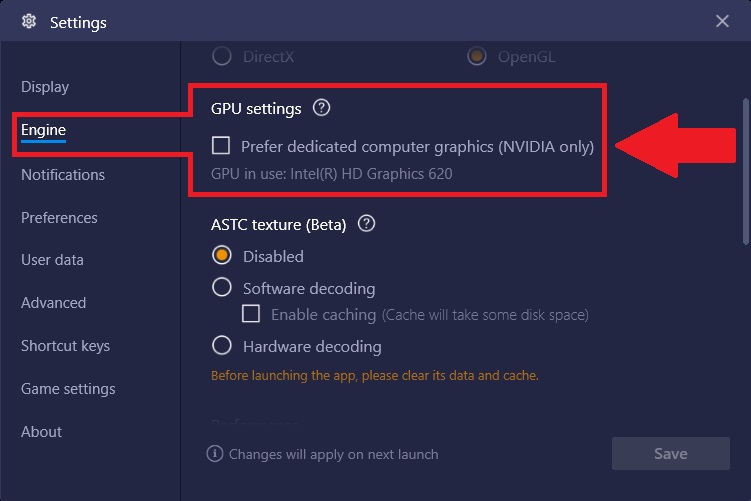Viewport: 751px width, 501px height.
Task: Open the Game settings section
Action: tap(68, 389)
